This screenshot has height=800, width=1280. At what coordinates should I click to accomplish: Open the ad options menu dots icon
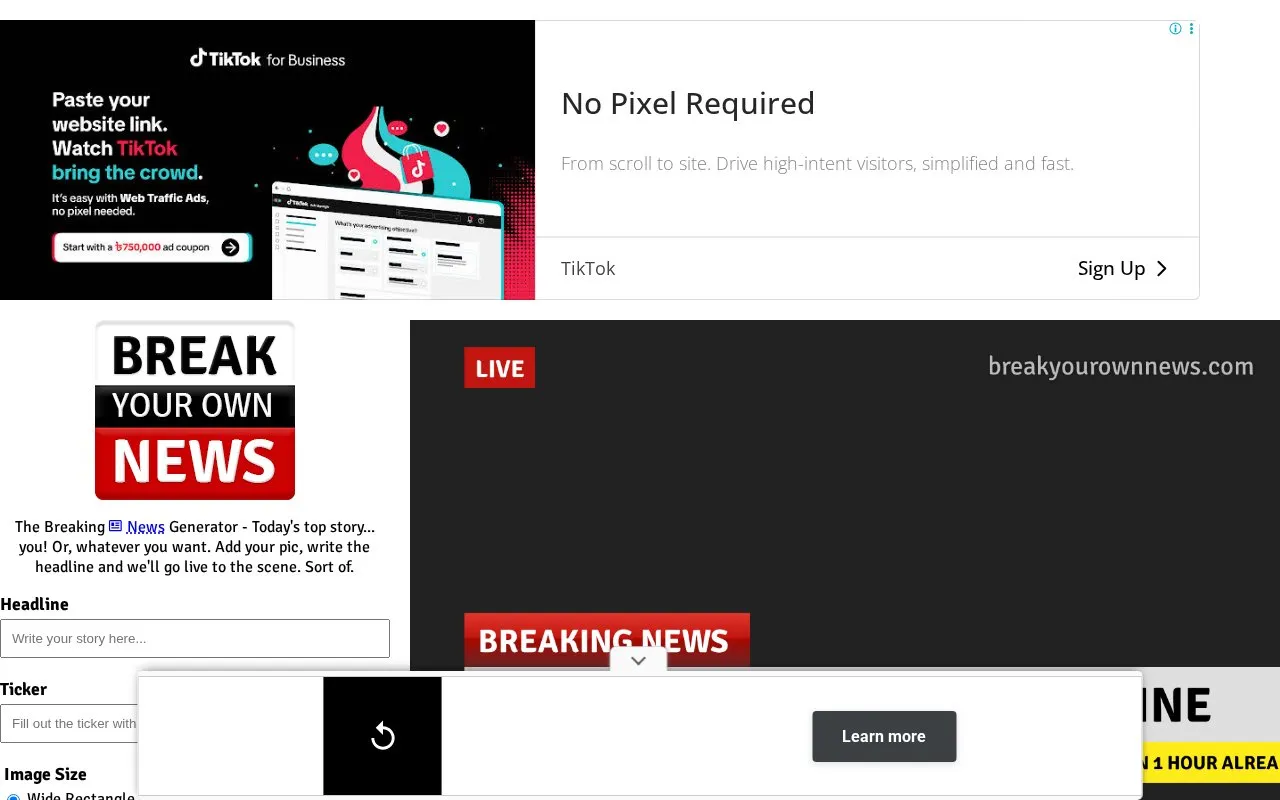click(x=1191, y=29)
